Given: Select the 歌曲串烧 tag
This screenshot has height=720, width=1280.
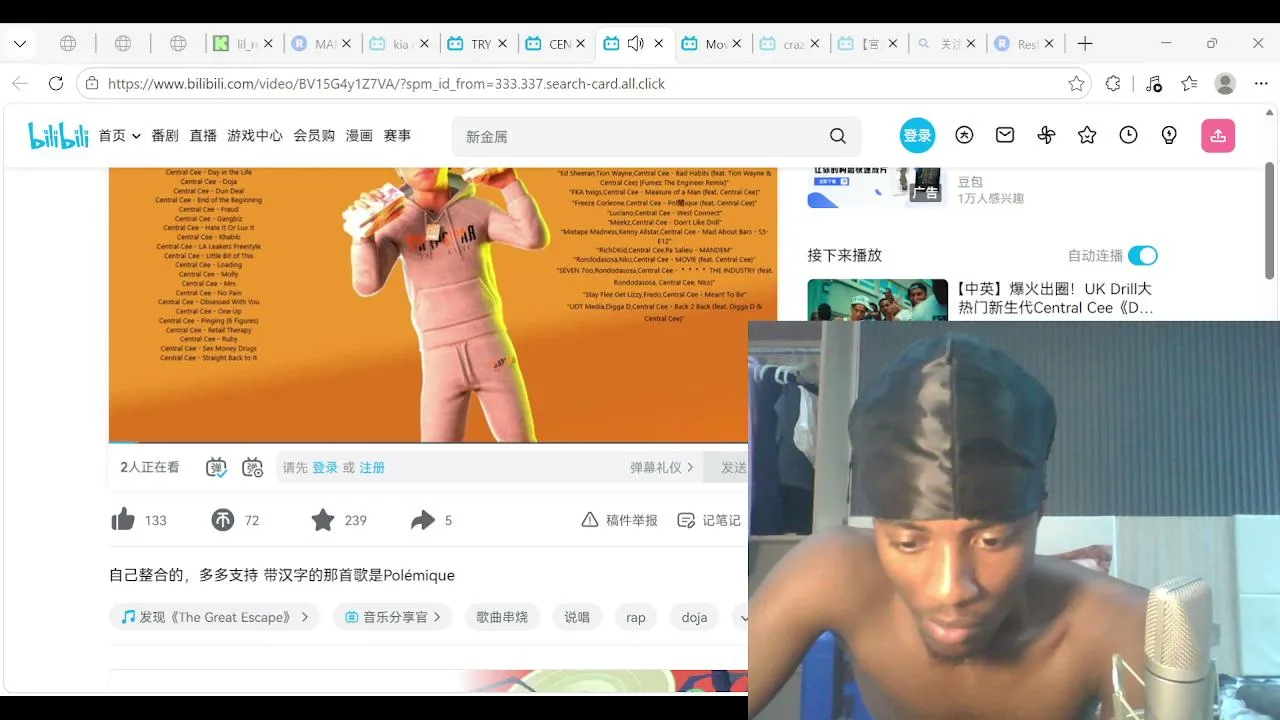Looking at the screenshot, I should 502,617.
